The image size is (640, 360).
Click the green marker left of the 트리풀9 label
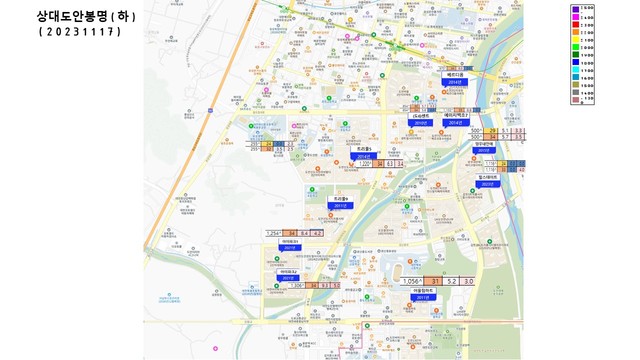click(x=312, y=189)
